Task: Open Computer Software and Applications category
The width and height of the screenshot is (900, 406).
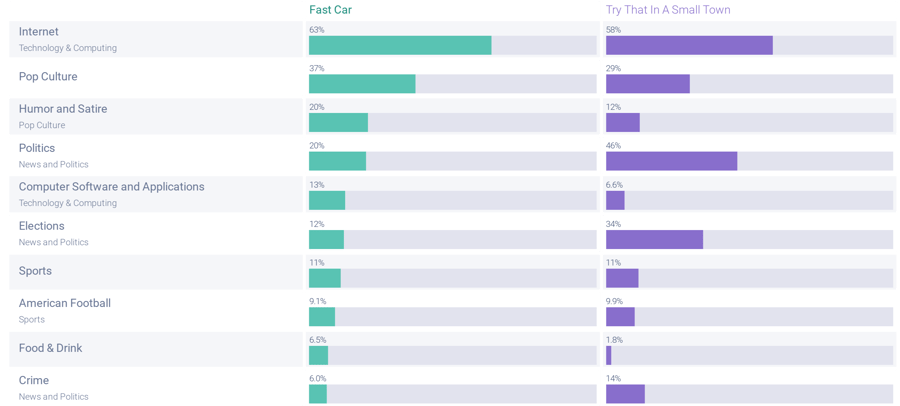Action: tap(111, 187)
